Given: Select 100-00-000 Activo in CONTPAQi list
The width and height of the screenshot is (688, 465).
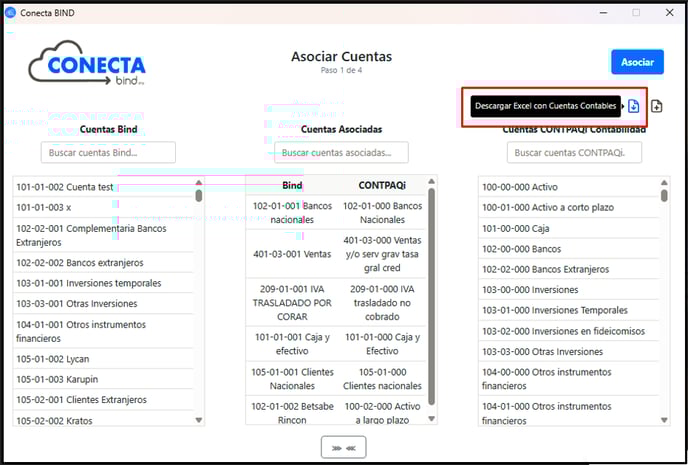Looking at the screenshot, I should coord(520,187).
